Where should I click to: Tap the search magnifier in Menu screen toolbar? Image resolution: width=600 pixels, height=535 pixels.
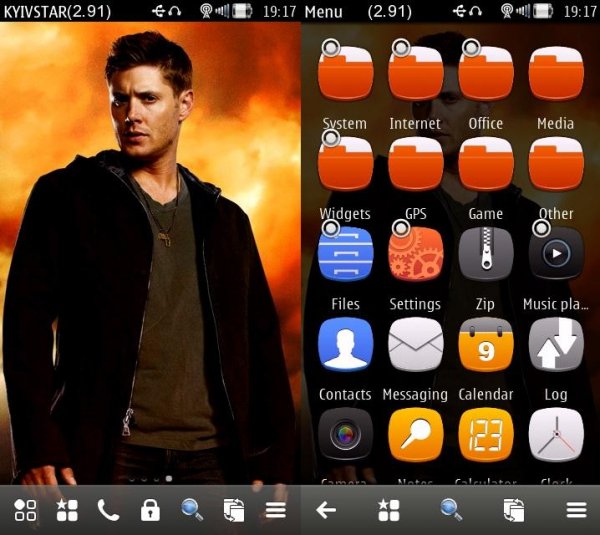(x=452, y=510)
